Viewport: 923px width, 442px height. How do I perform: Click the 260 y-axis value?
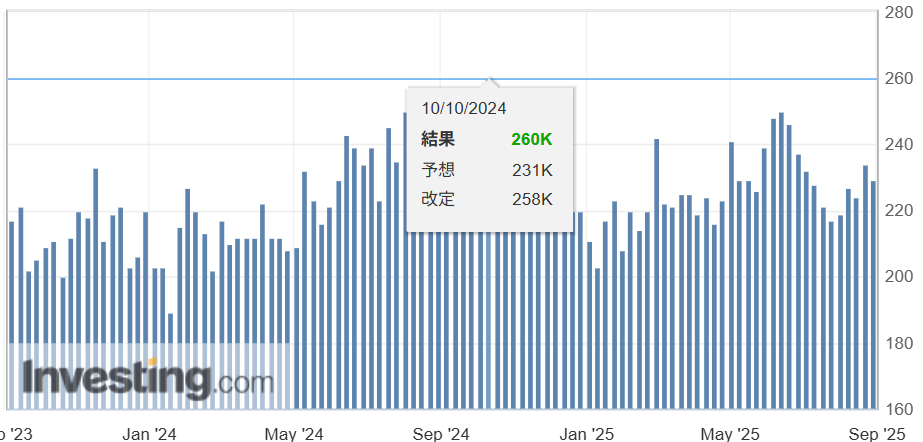pyautogui.click(x=899, y=78)
